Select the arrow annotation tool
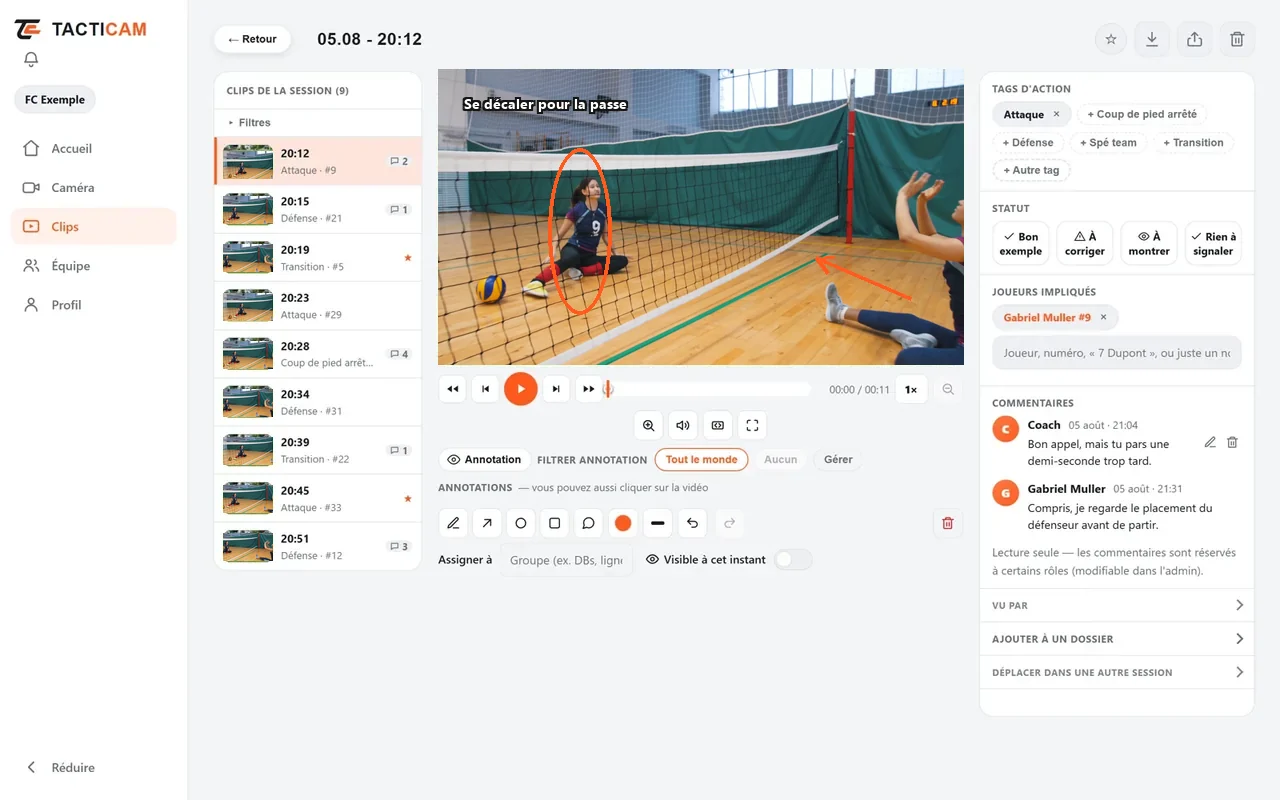1280x800 pixels. tap(487, 523)
